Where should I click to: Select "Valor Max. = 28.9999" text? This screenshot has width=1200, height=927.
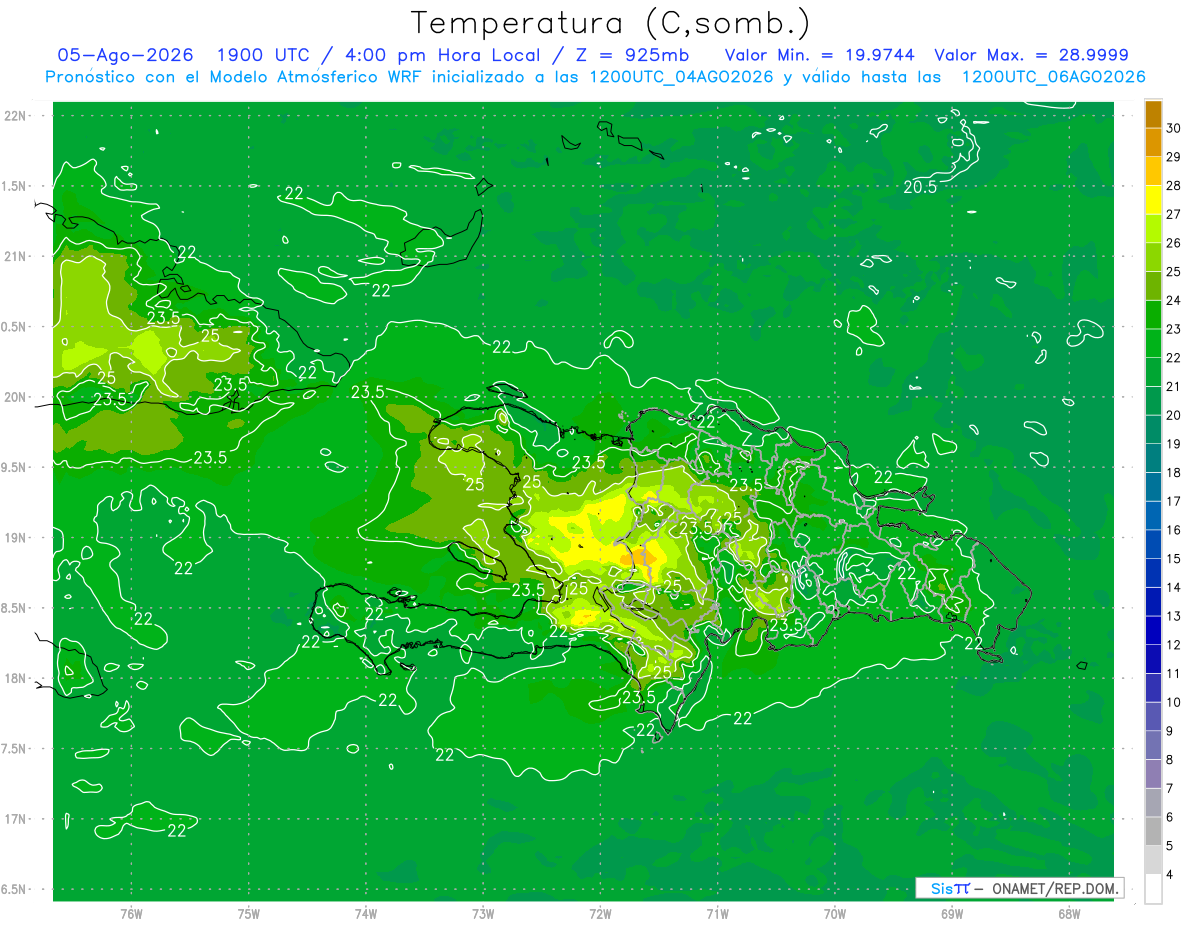[x=1031, y=55]
